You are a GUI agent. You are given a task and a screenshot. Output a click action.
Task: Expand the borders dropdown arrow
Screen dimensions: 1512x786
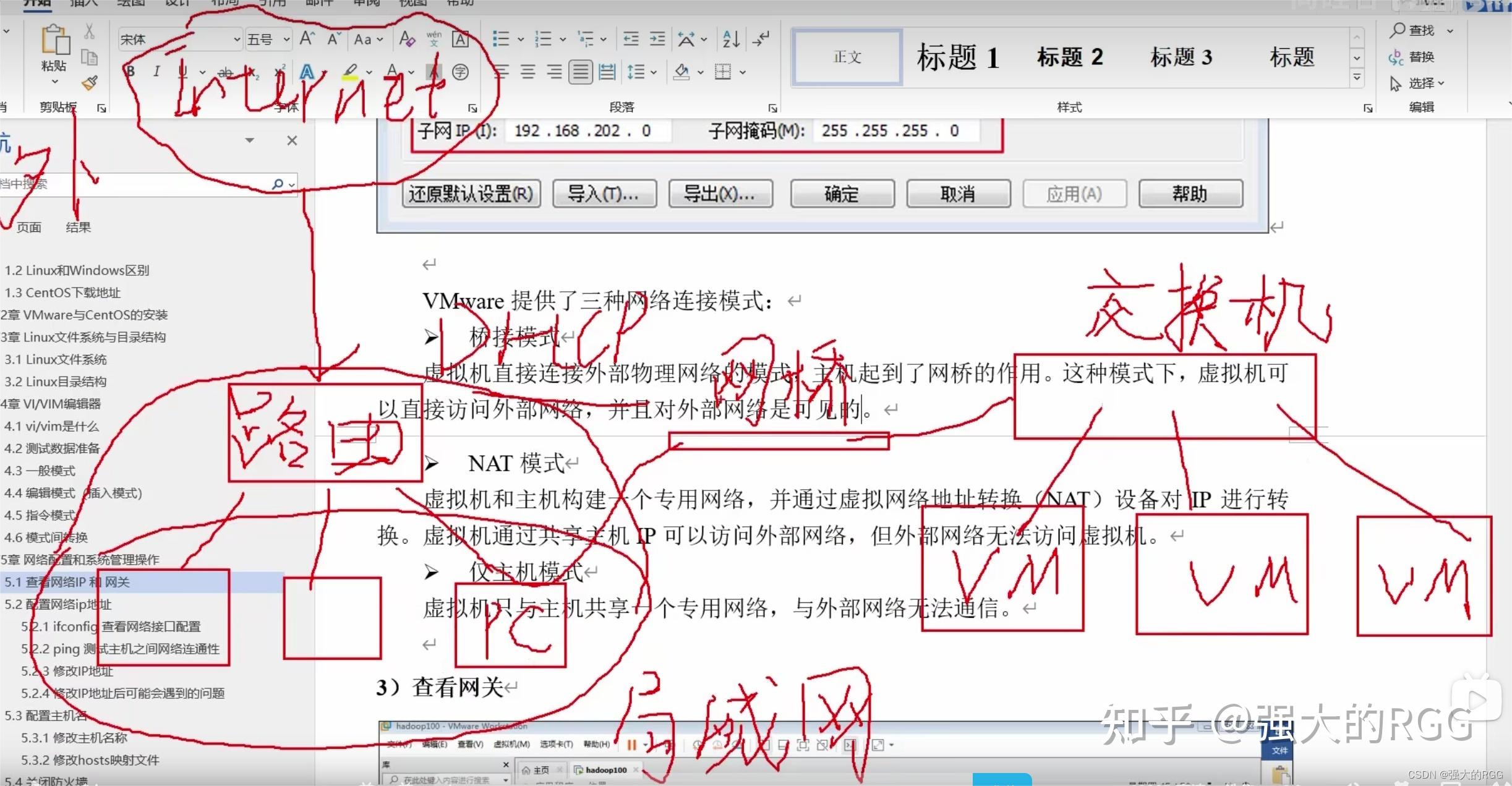(x=743, y=72)
